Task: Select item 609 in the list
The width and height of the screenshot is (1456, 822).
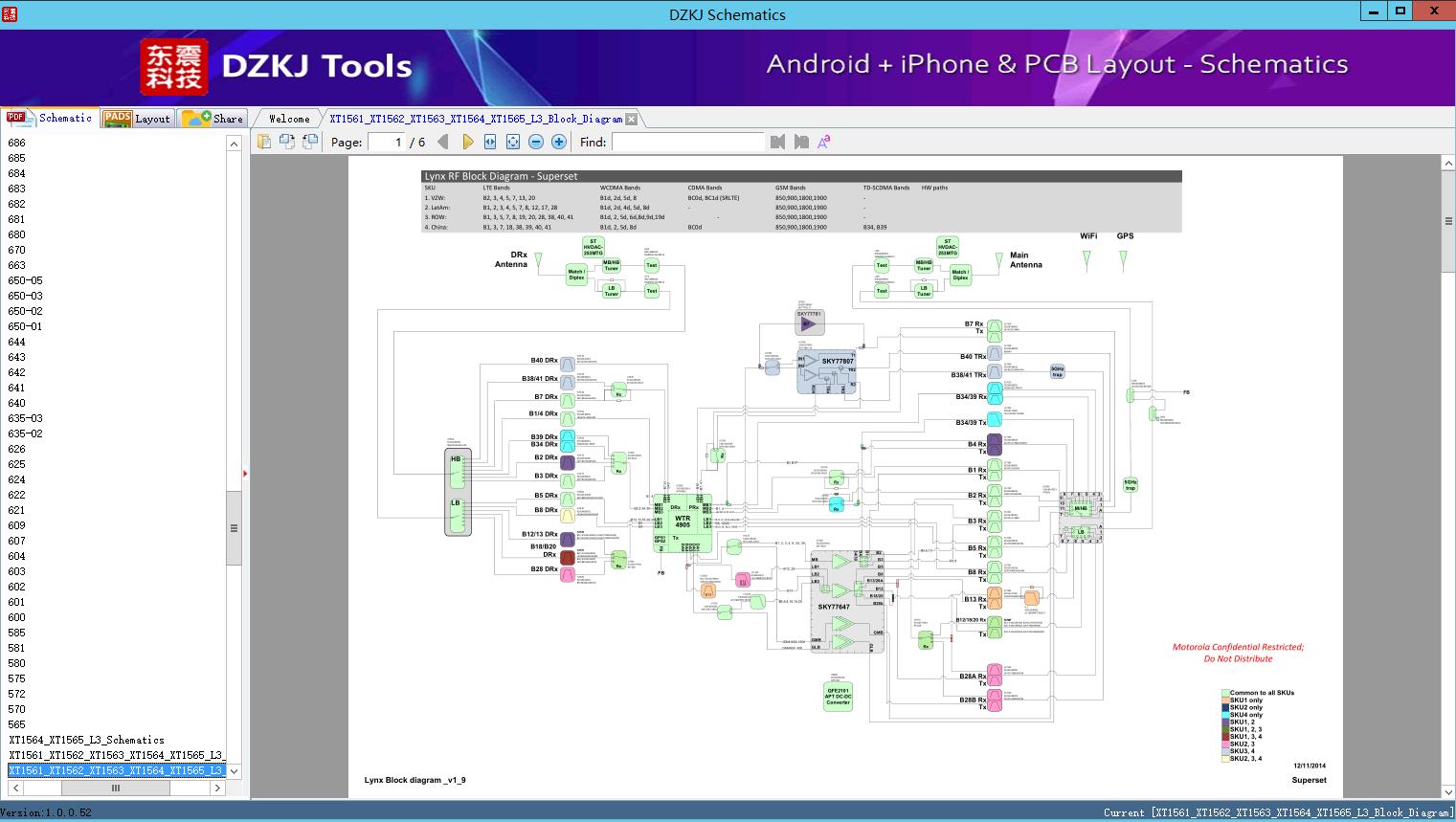Action: 17,525
